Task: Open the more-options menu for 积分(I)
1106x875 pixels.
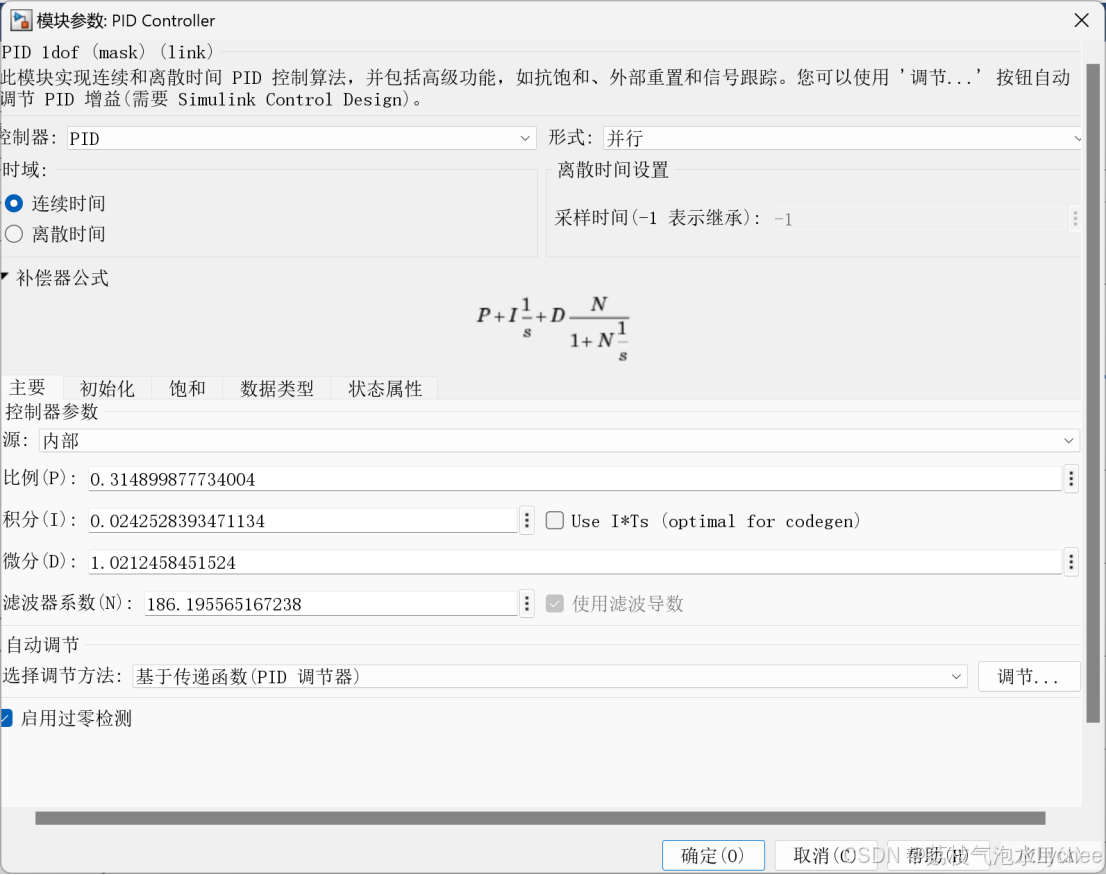Action: tap(527, 521)
